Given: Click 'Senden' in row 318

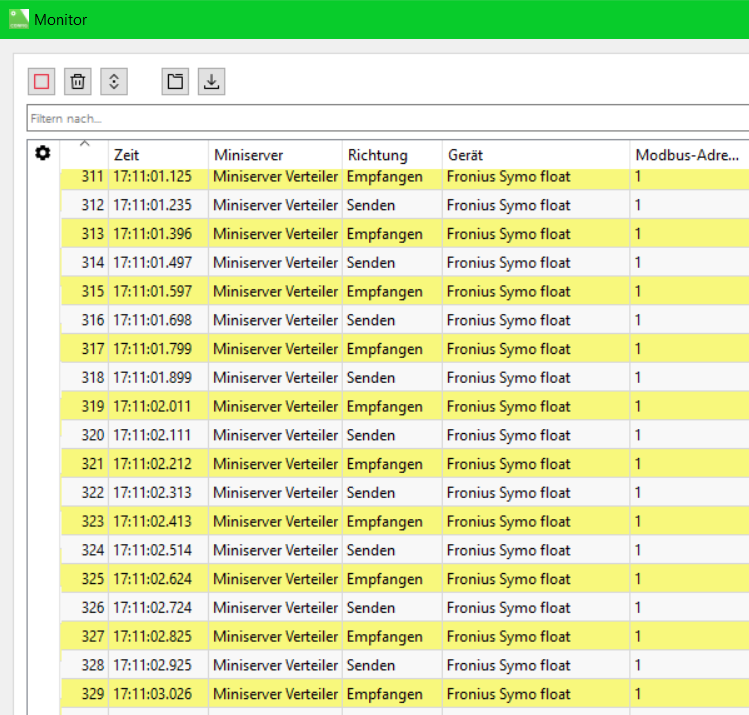Looking at the screenshot, I should [371, 378].
